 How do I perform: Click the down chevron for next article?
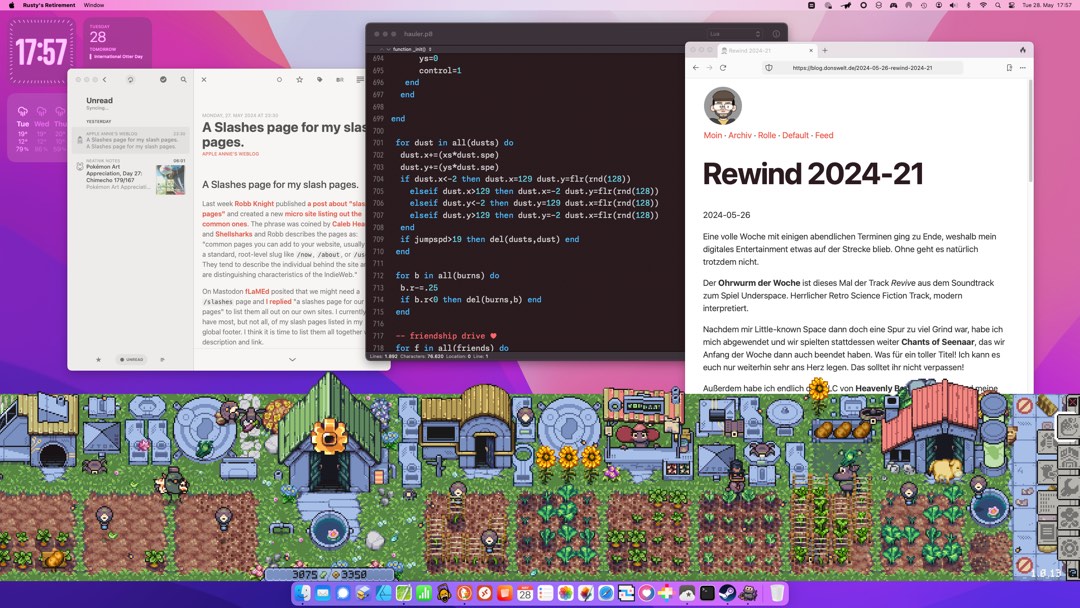click(292, 359)
